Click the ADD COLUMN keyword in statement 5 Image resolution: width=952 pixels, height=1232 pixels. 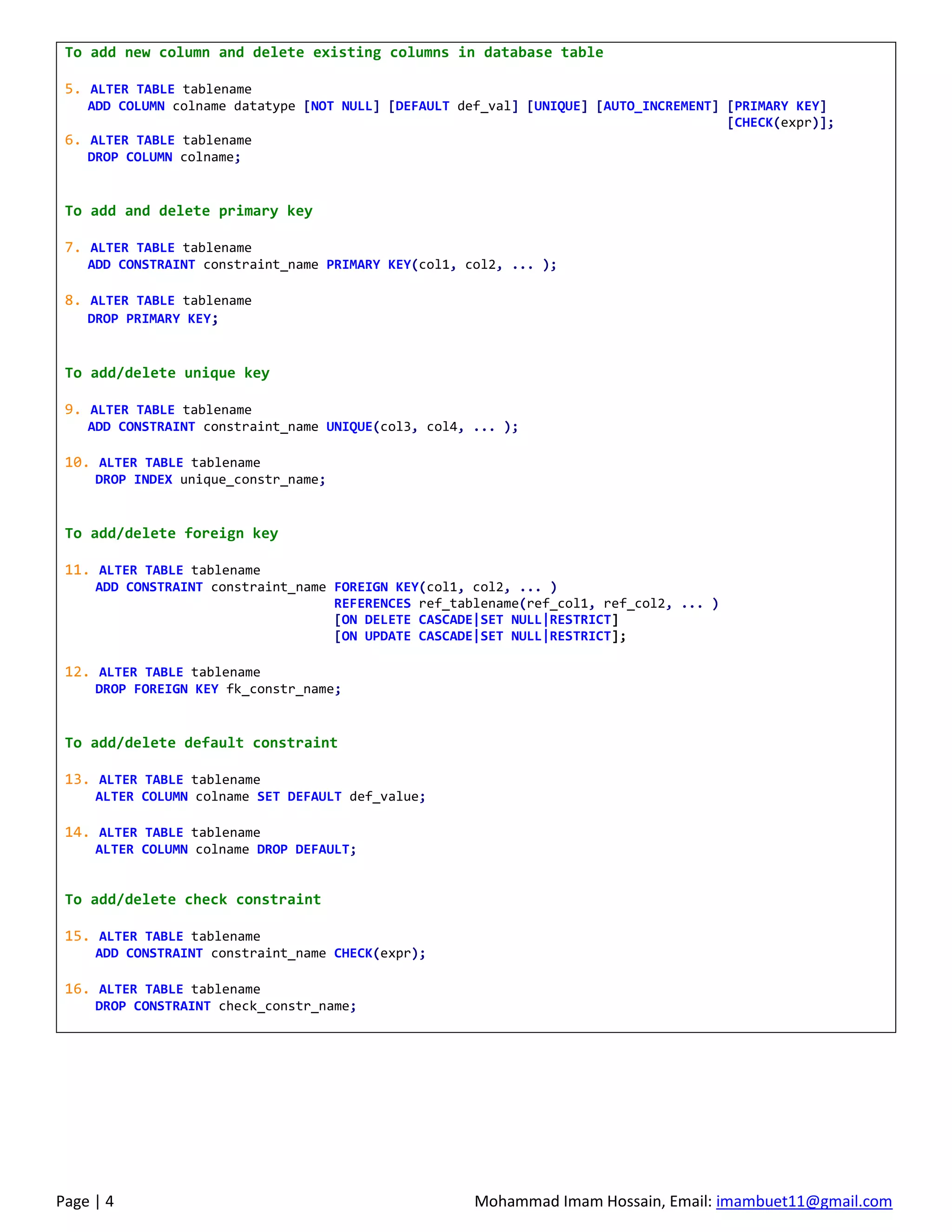click(126, 106)
